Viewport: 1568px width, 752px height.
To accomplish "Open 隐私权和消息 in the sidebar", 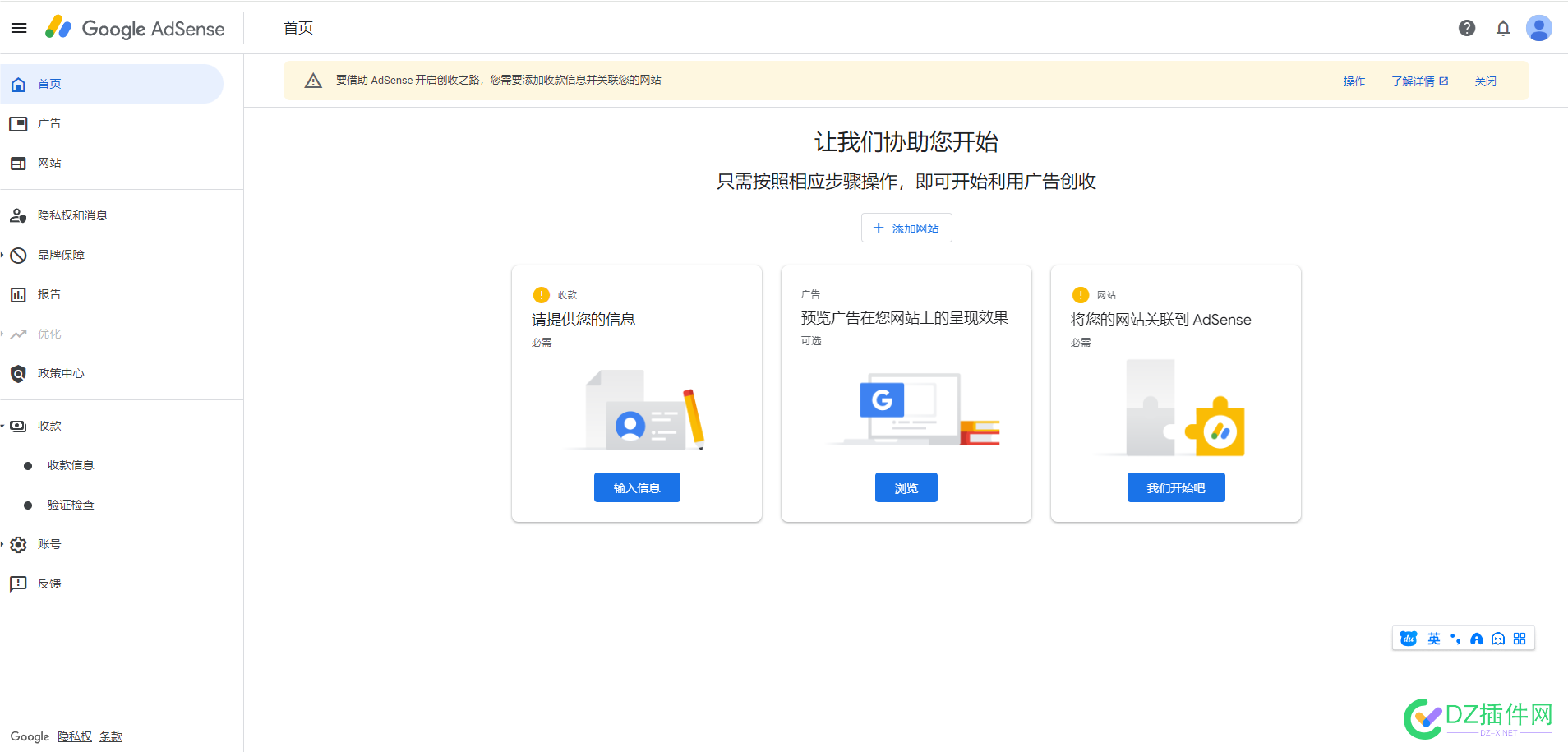I will (112, 215).
